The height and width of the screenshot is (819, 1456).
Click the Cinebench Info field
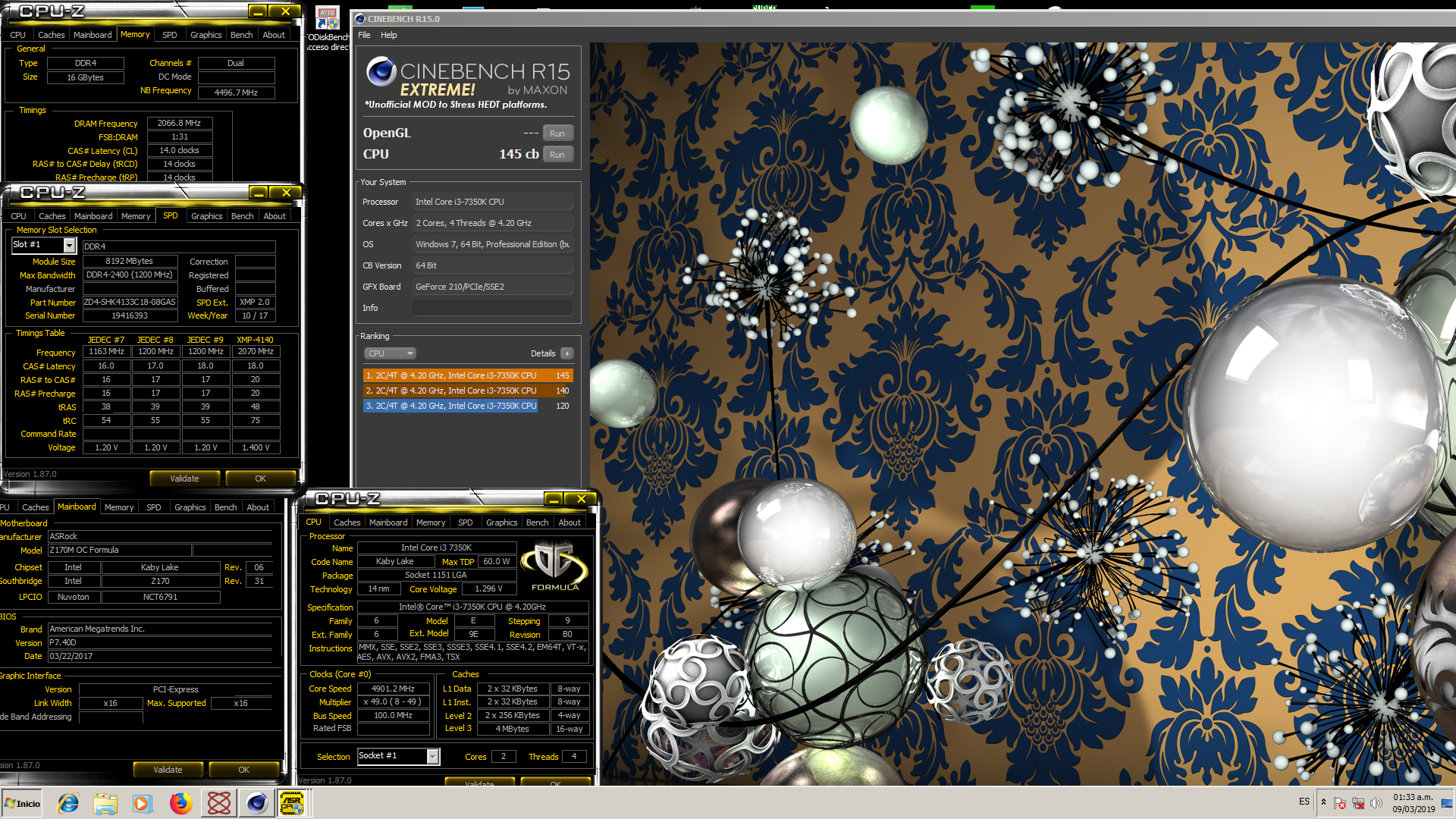[492, 308]
